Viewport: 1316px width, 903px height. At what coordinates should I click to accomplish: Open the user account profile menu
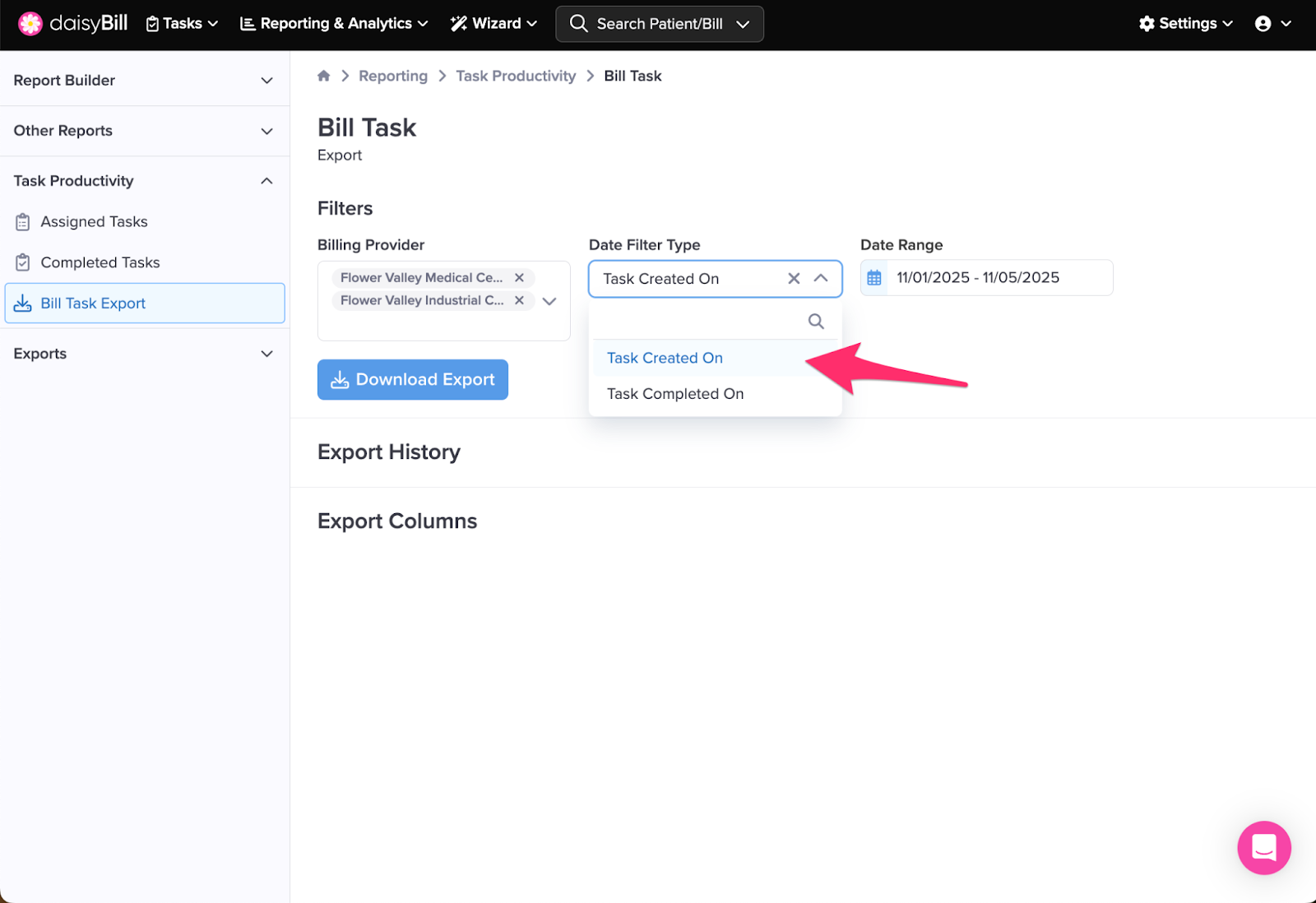point(1272,24)
